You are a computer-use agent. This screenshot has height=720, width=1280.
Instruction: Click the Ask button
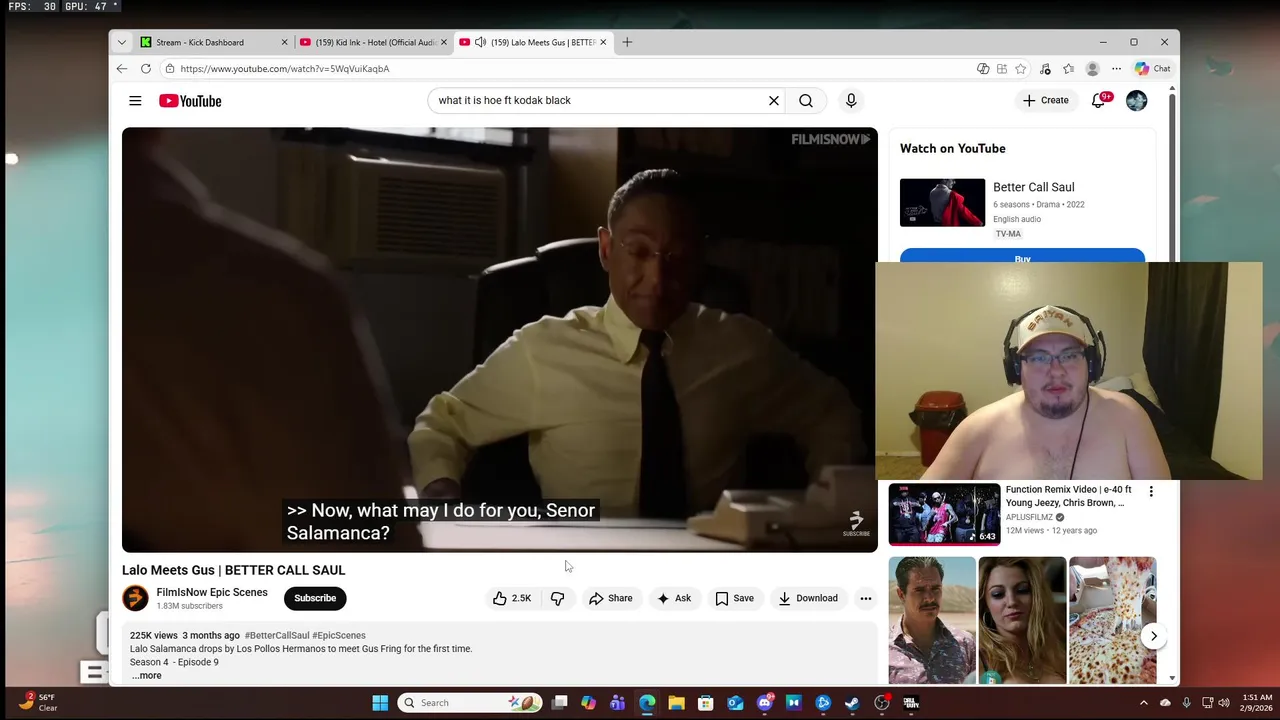point(674,598)
